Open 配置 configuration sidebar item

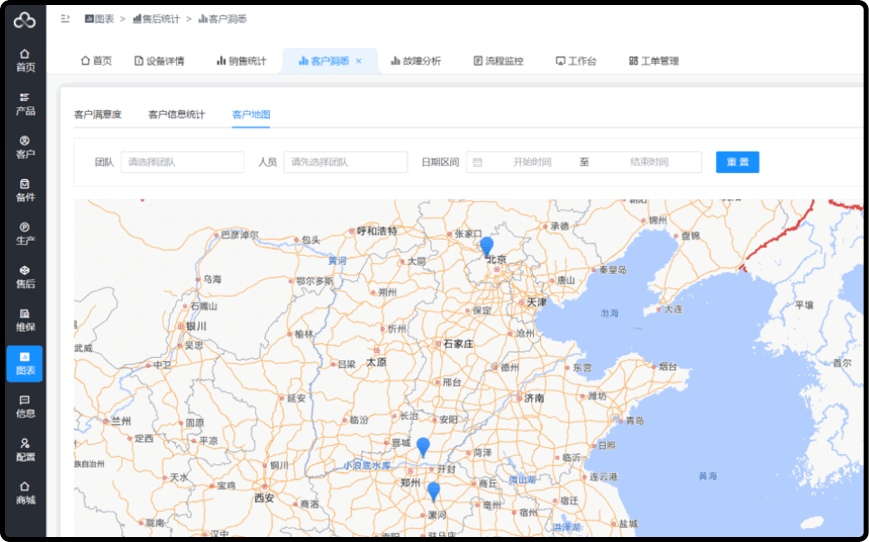(25, 449)
